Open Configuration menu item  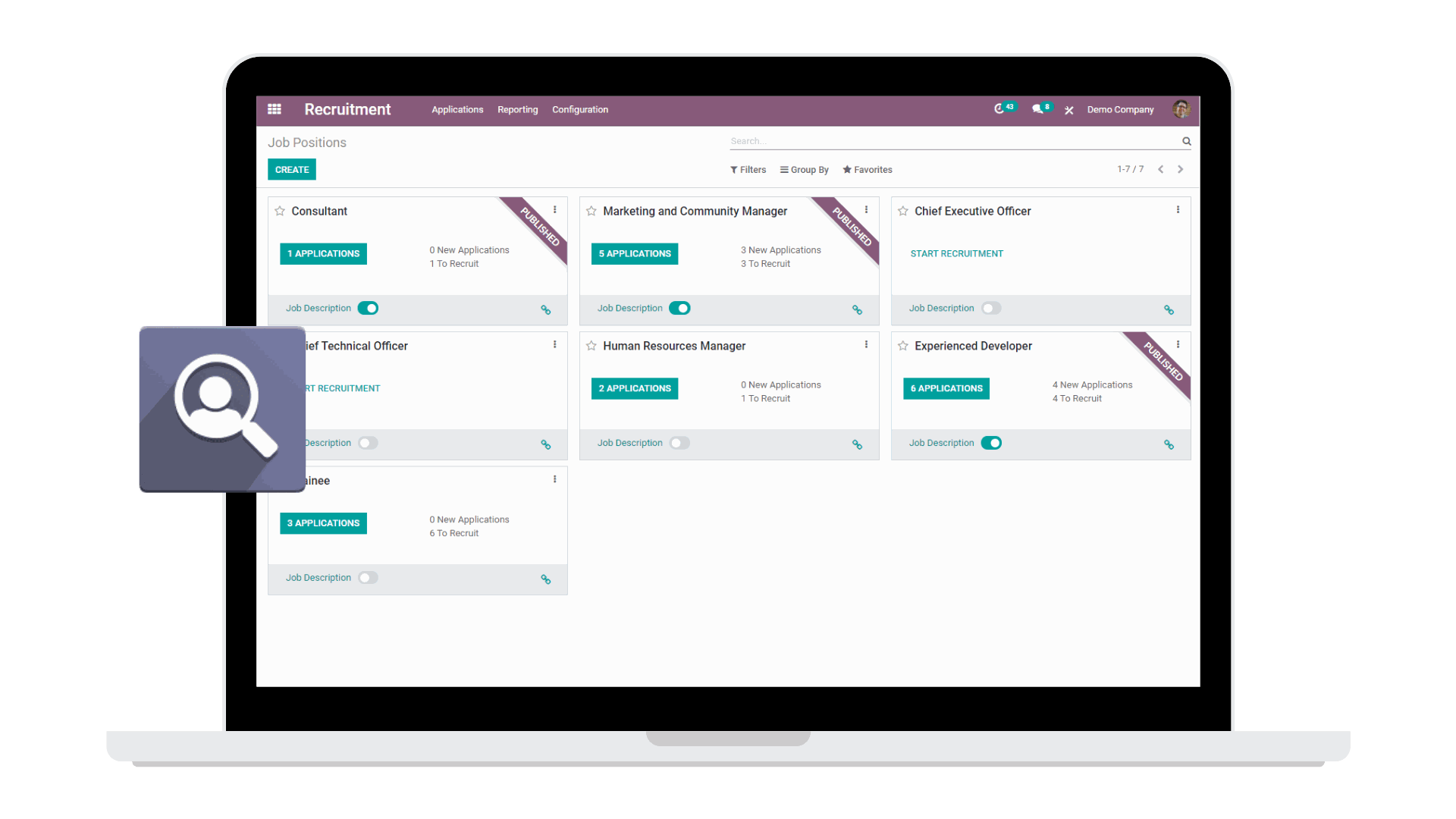(x=580, y=109)
